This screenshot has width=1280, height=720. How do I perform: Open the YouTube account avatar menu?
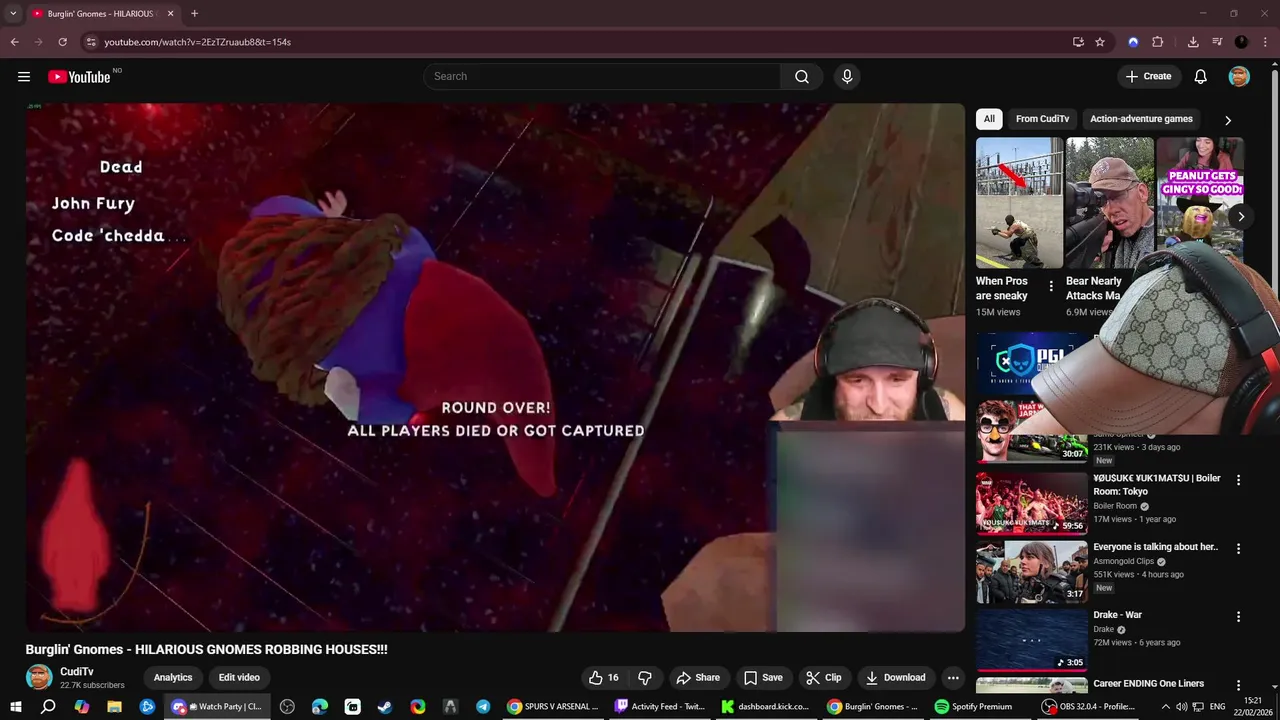[1239, 77]
